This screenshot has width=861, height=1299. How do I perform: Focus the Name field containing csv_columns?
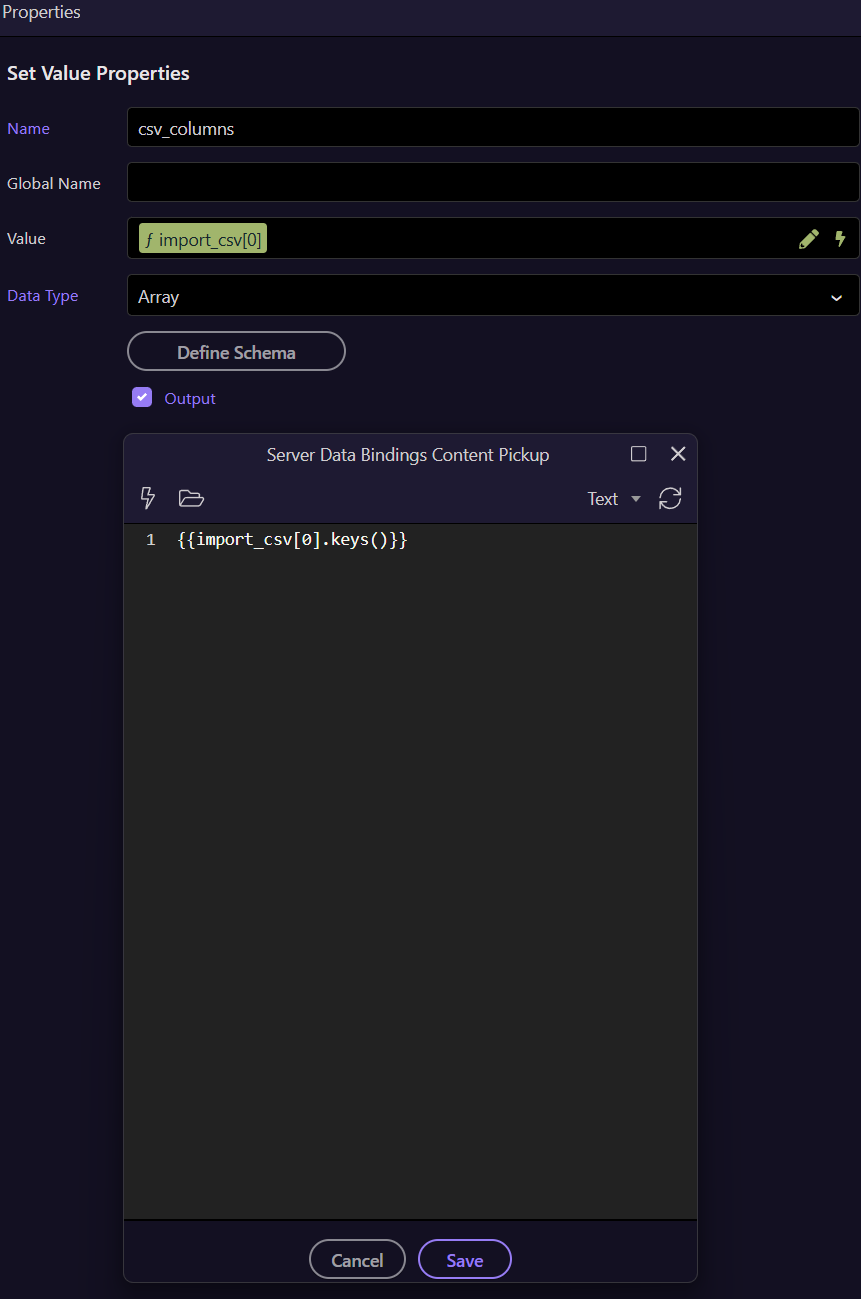pyautogui.click(x=492, y=129)
